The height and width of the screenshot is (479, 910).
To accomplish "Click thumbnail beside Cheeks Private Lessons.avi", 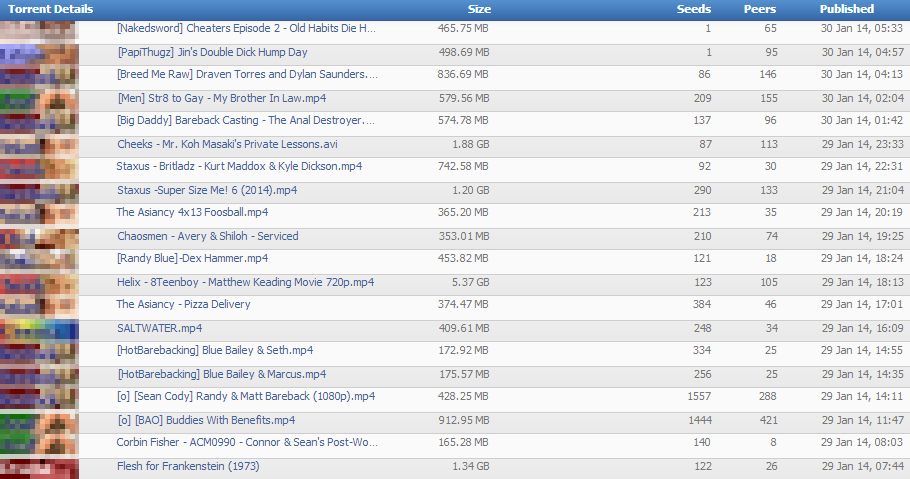I will coord(39,147).
